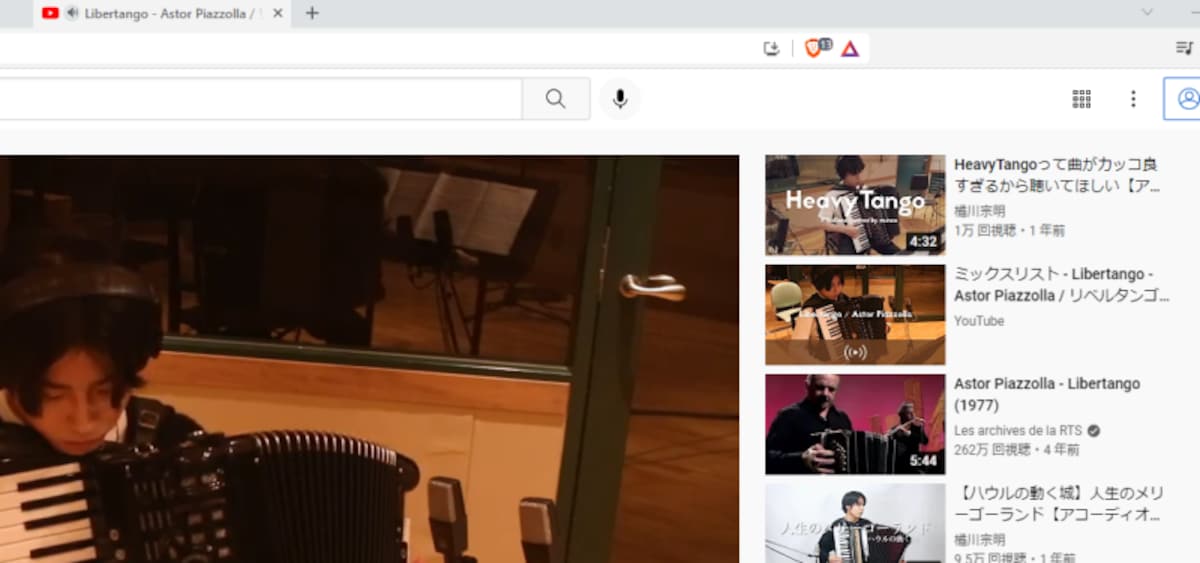Click the page install/download icon in address bar
The image size is (1200, 563).
[771, 48]
